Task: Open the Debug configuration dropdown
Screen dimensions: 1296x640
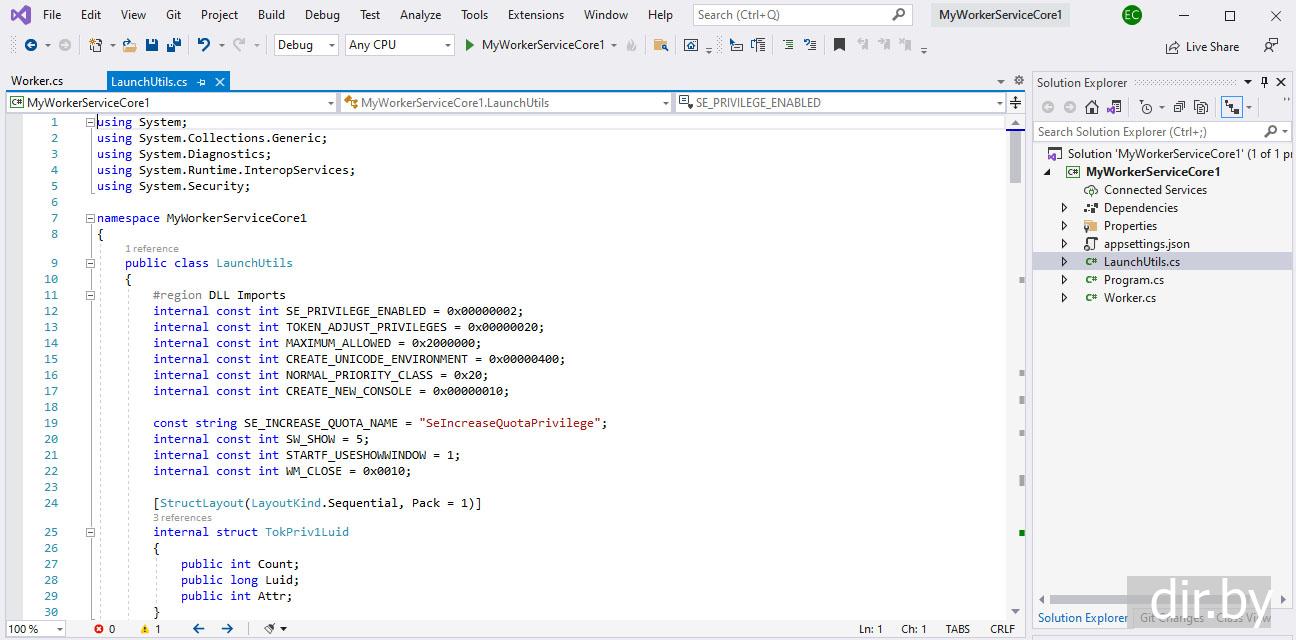Action: 306,45
